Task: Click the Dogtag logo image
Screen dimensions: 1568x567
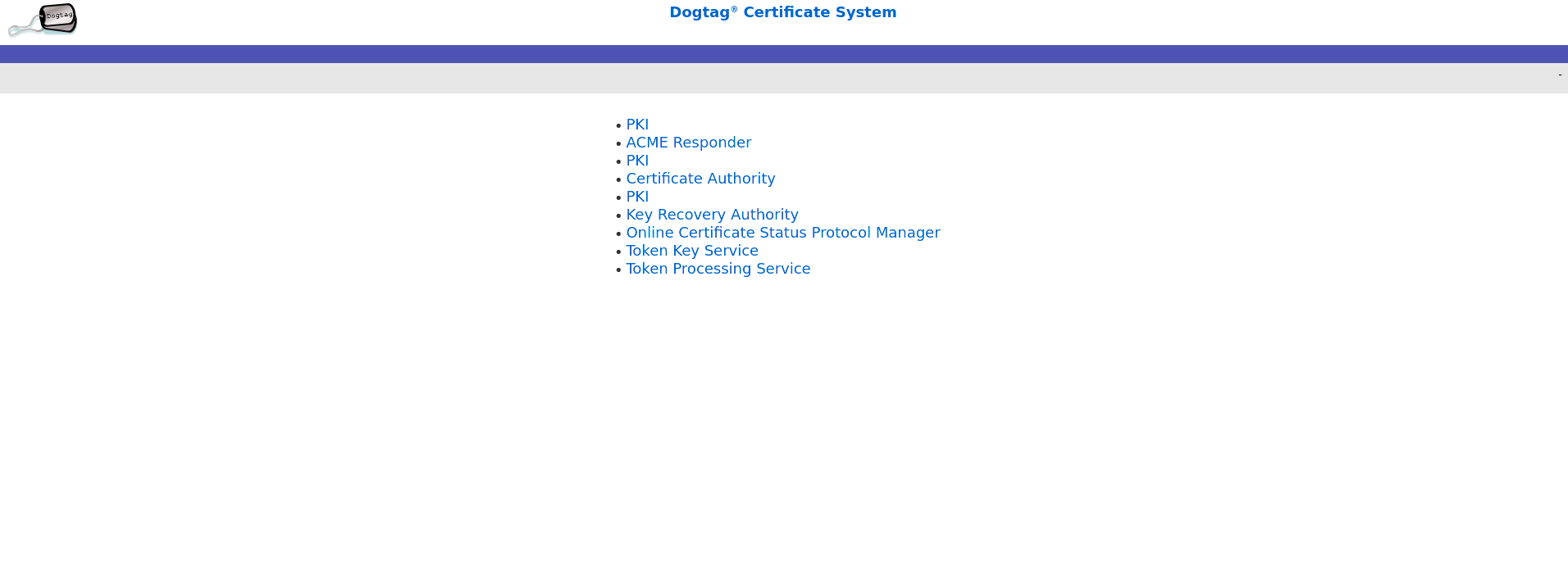Action: click(43, 20)
